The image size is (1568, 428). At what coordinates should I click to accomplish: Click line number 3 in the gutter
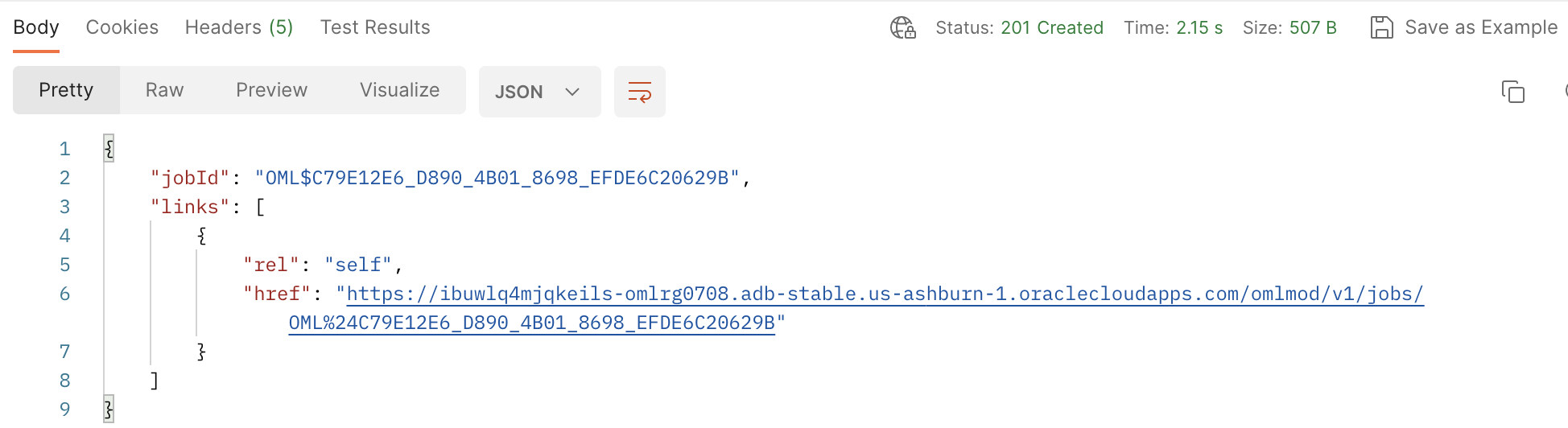(x=64, y=207)
